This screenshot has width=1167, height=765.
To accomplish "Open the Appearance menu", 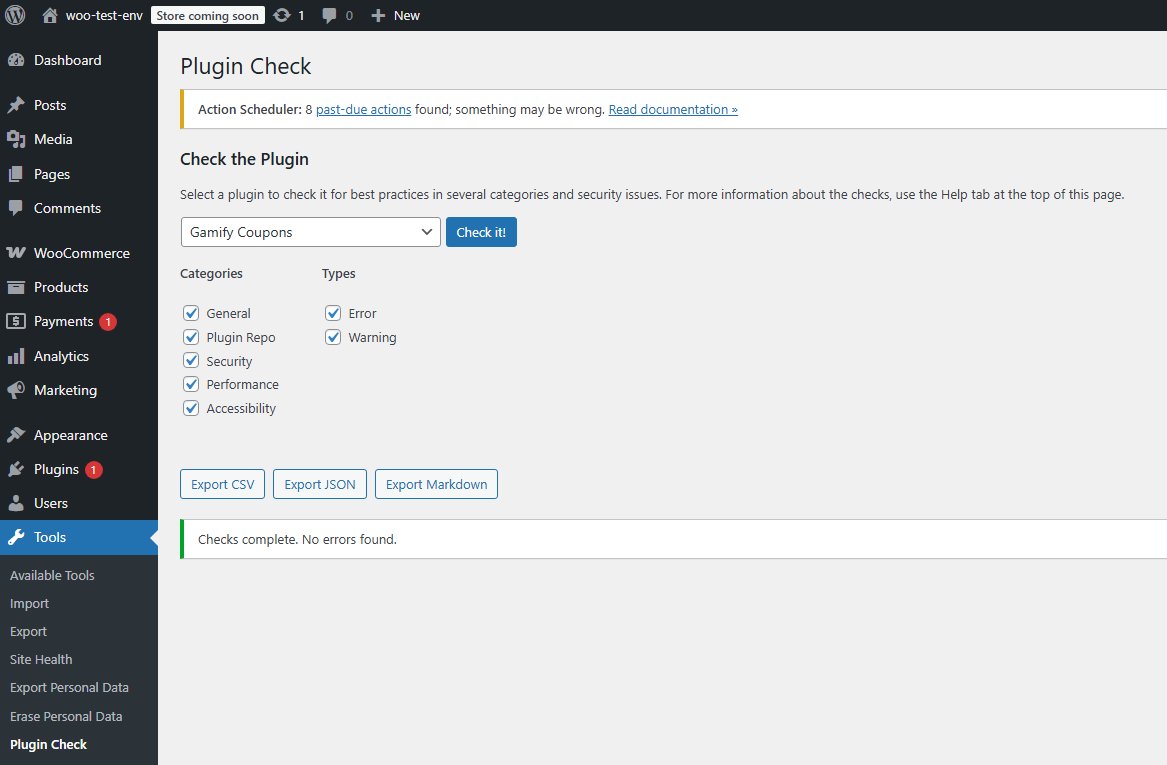I will pyautogui.click(x=79, y=435).
